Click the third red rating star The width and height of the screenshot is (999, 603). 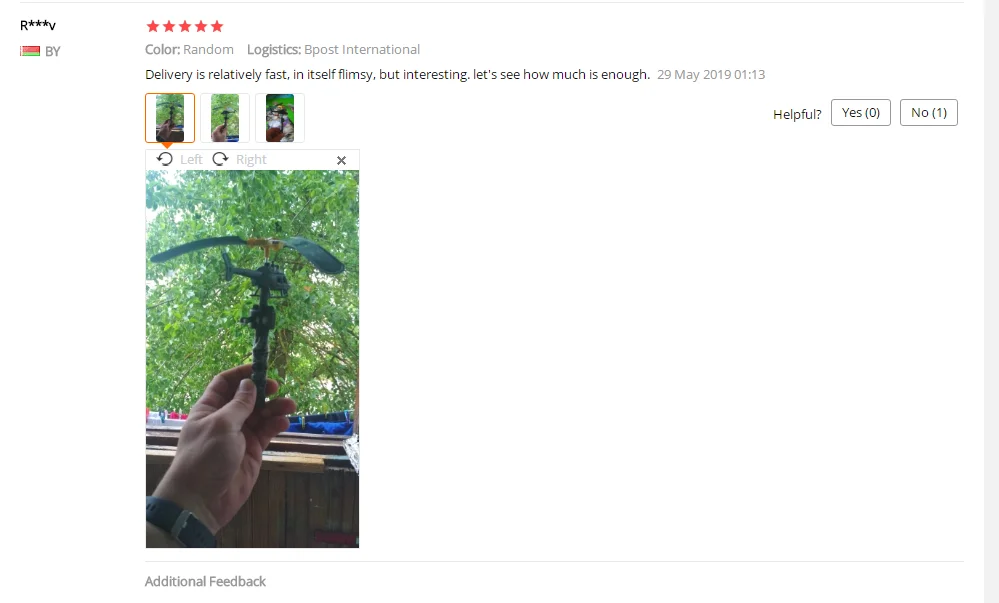point(185,26)
